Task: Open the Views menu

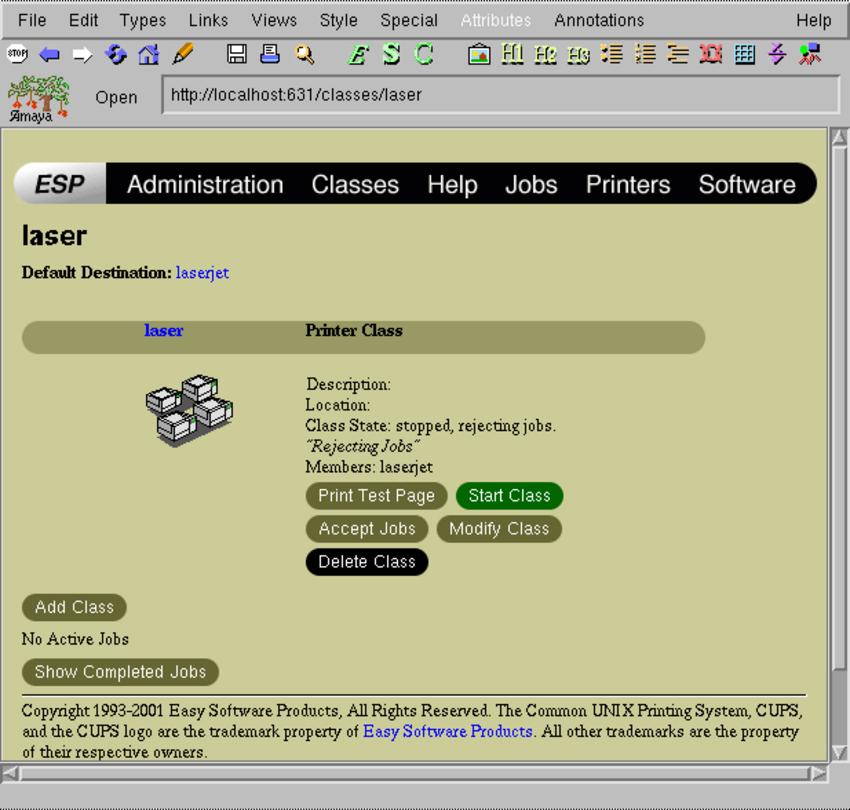Action: (274, 20)
